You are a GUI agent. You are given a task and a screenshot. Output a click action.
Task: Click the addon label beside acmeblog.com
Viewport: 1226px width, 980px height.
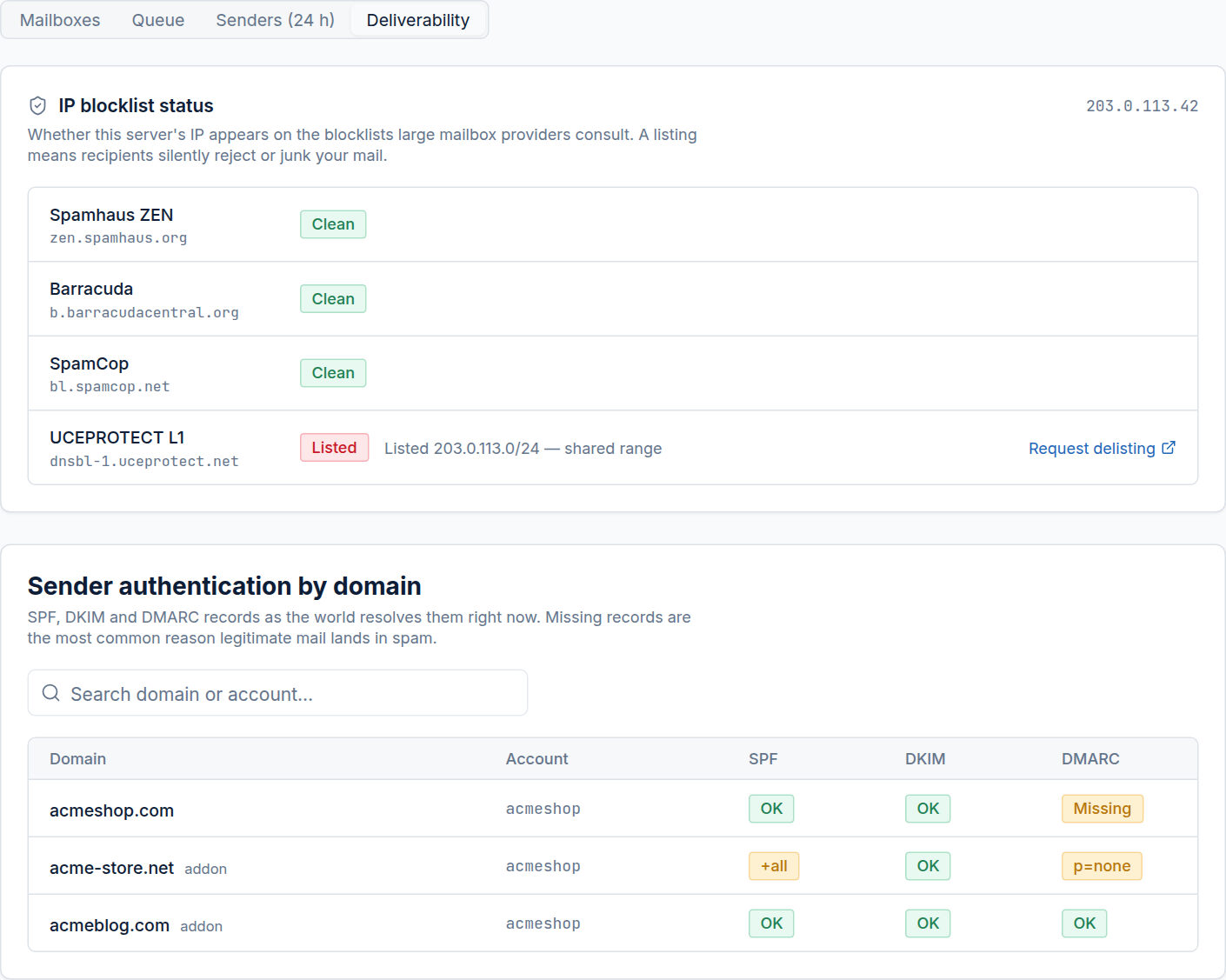click(x=202, y=927)
